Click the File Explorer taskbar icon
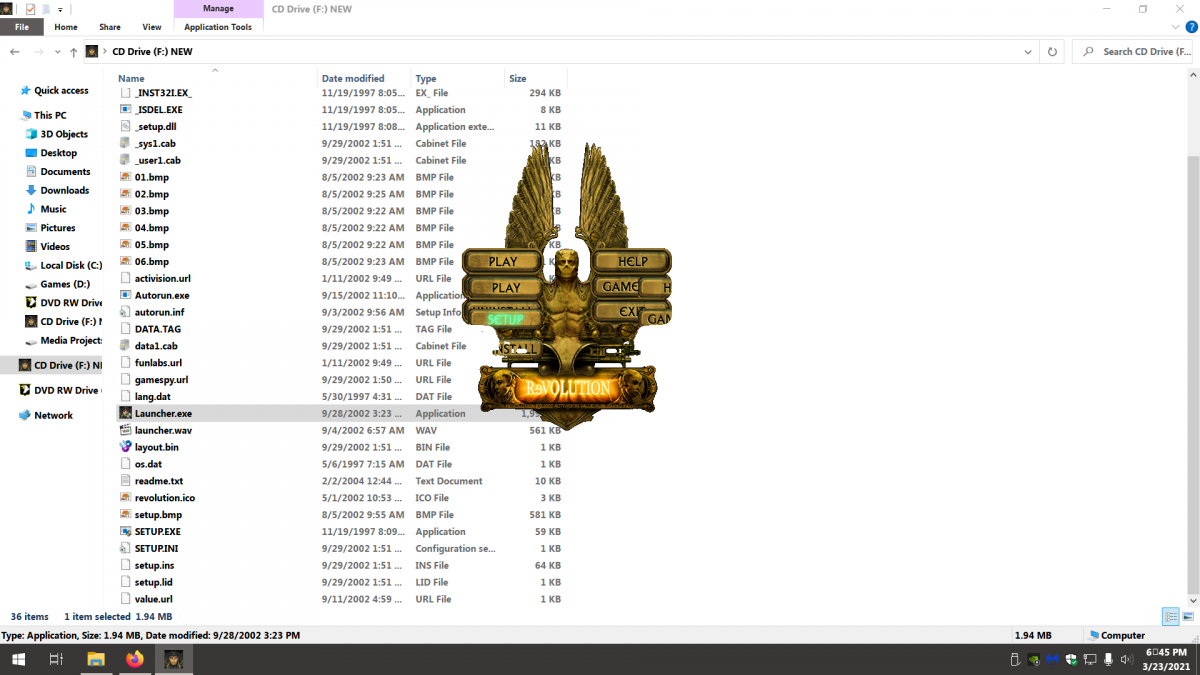Screen dimensions: 1200x675 (95, 659)
